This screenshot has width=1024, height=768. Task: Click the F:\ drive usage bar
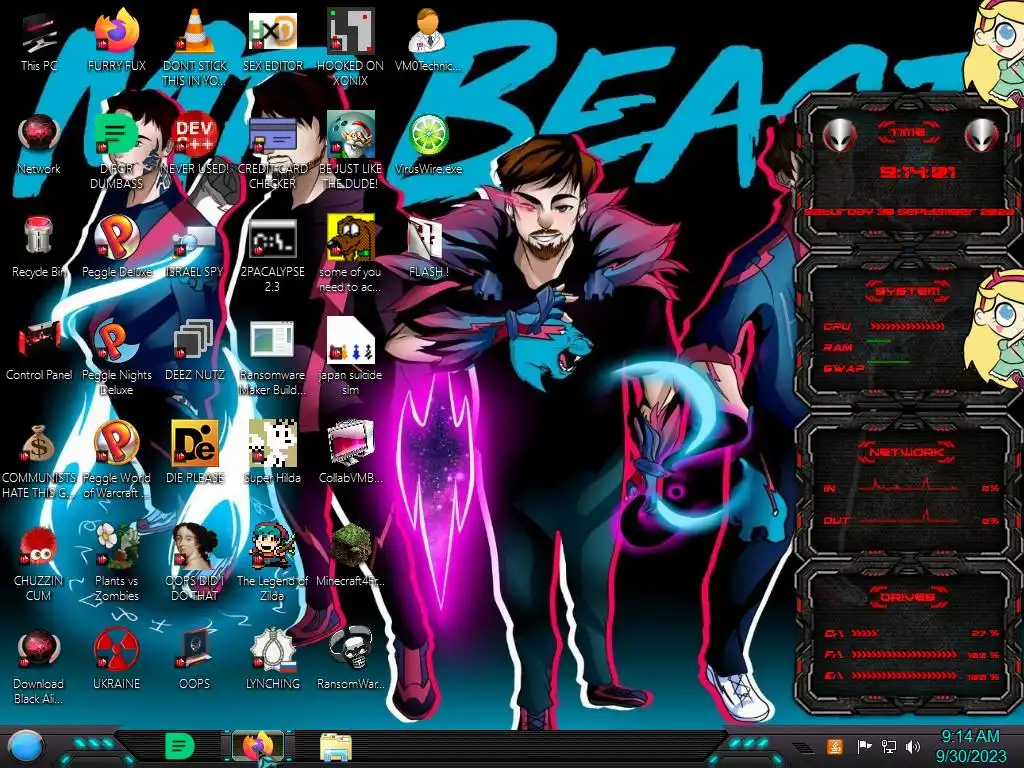[904, 654]
